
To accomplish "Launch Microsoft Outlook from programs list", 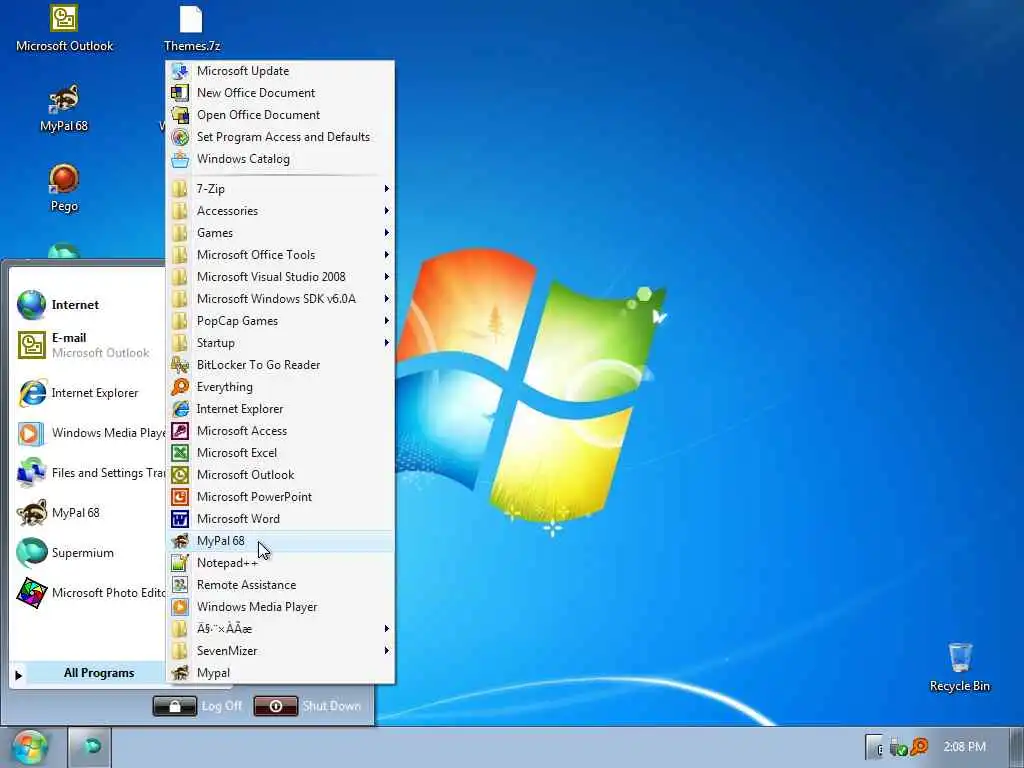I will point(280,475).
